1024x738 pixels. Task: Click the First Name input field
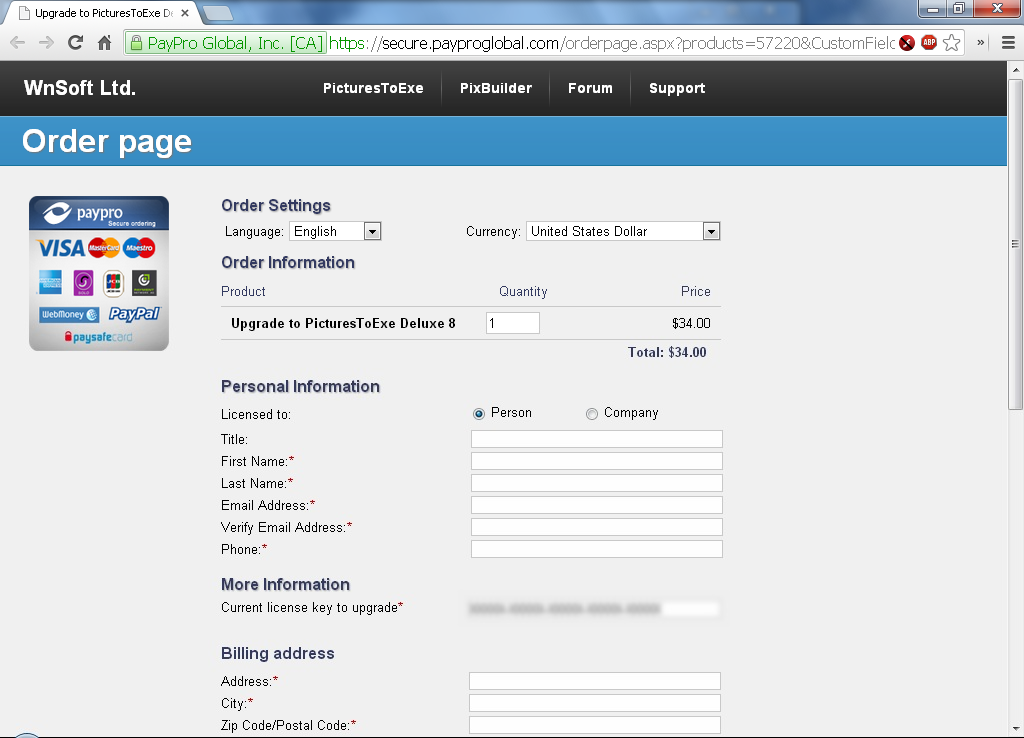click(596, 461)
